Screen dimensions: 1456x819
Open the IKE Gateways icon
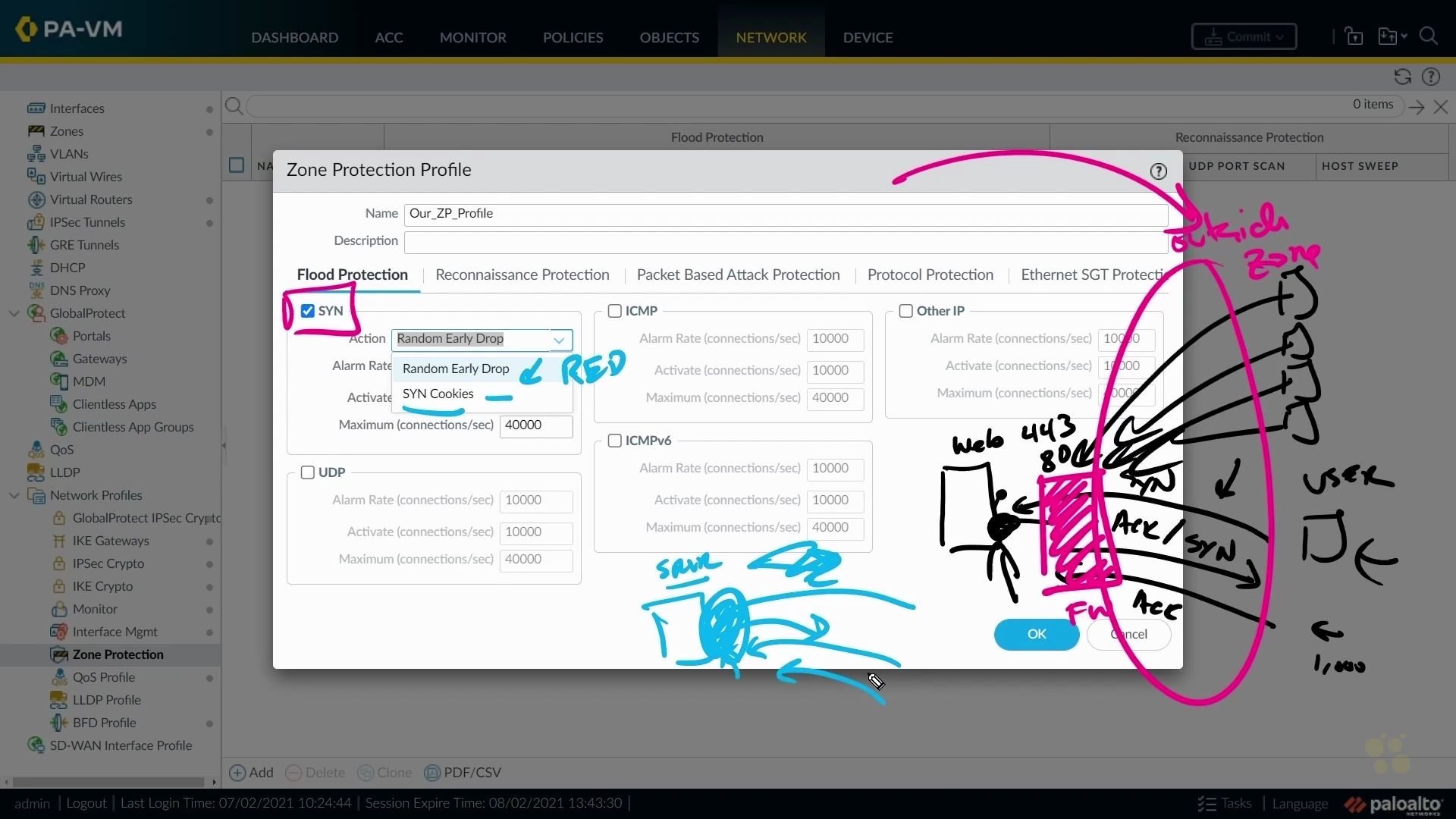point(58,541)
